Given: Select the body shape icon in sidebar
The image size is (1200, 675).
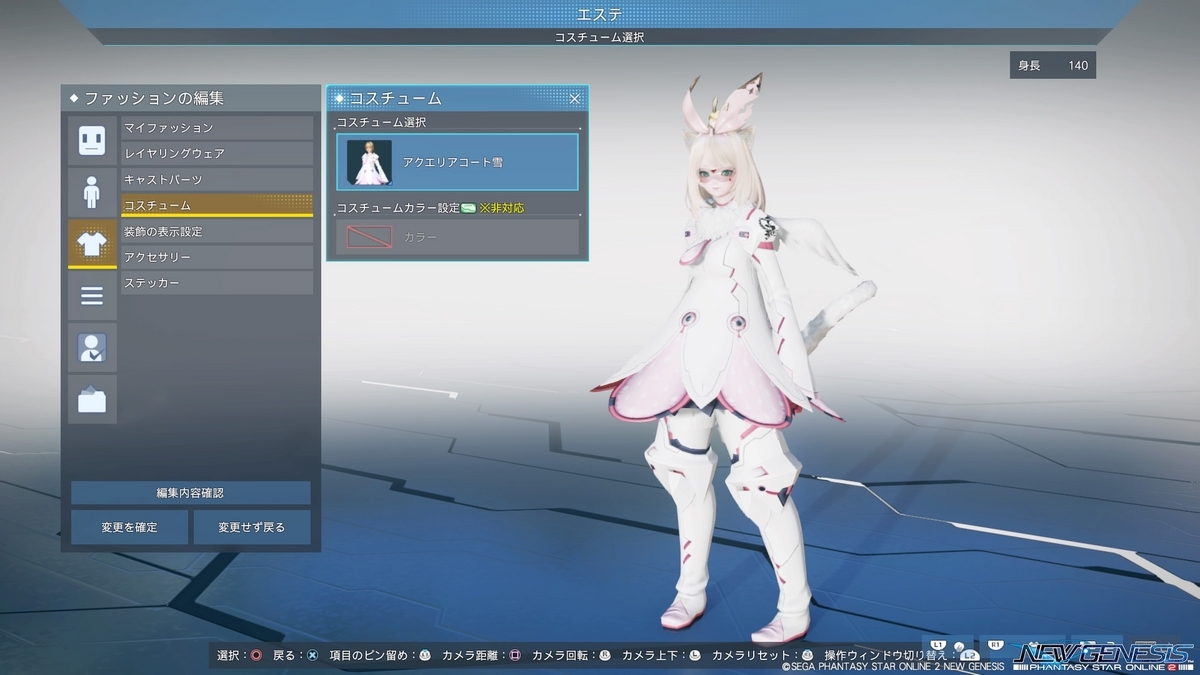Looking at the screenshot, I should [x=92, y=192].
